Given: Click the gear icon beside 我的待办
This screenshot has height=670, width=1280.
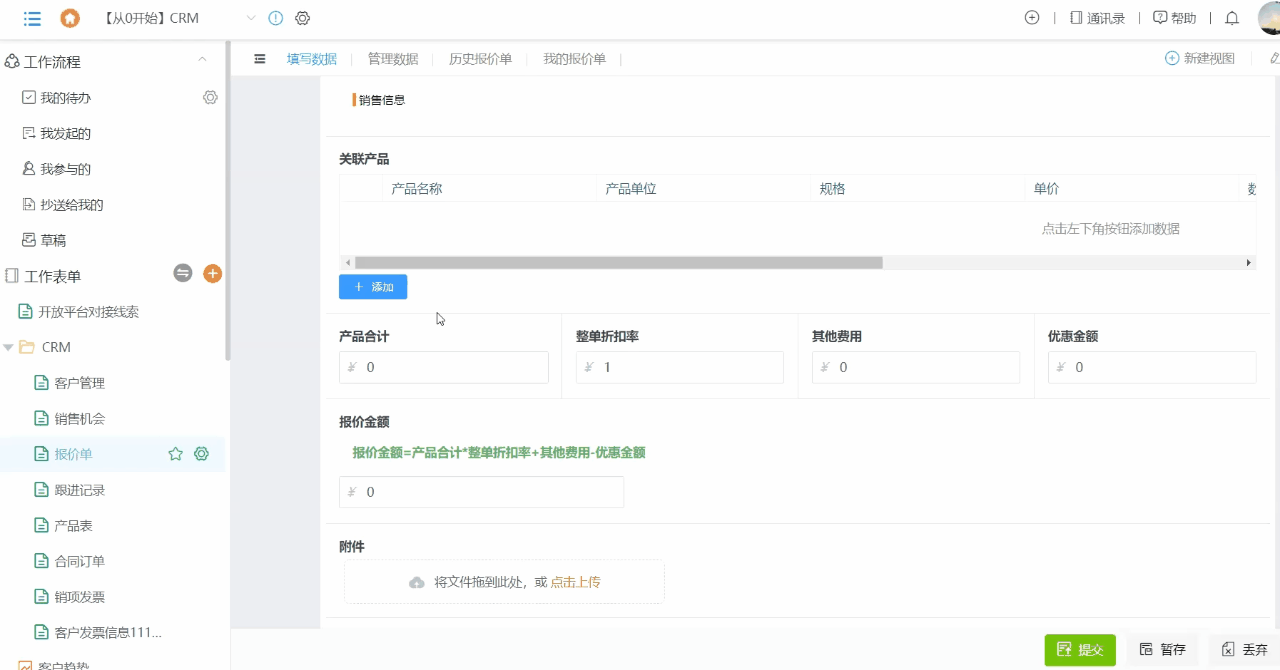Looking at the screenshot, I should [x=210, y=97].
